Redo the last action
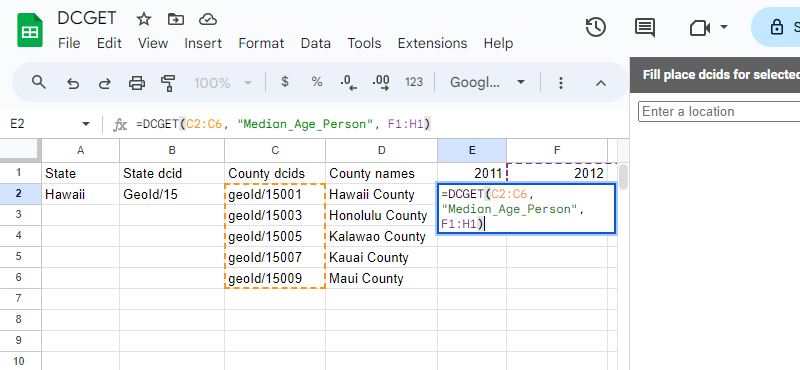The height and width of the screenshot is (370, 800). click(x=105, y=82)
